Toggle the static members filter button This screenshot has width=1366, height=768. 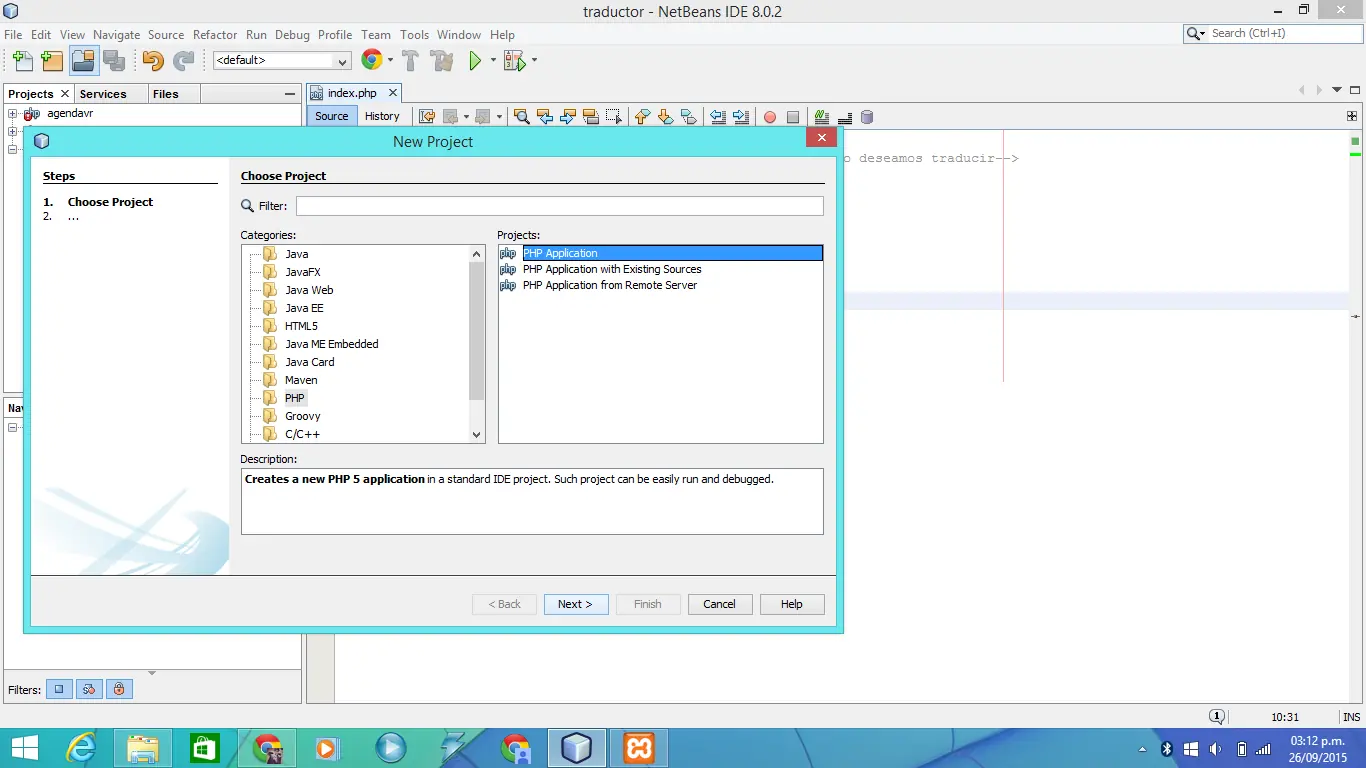89,689
